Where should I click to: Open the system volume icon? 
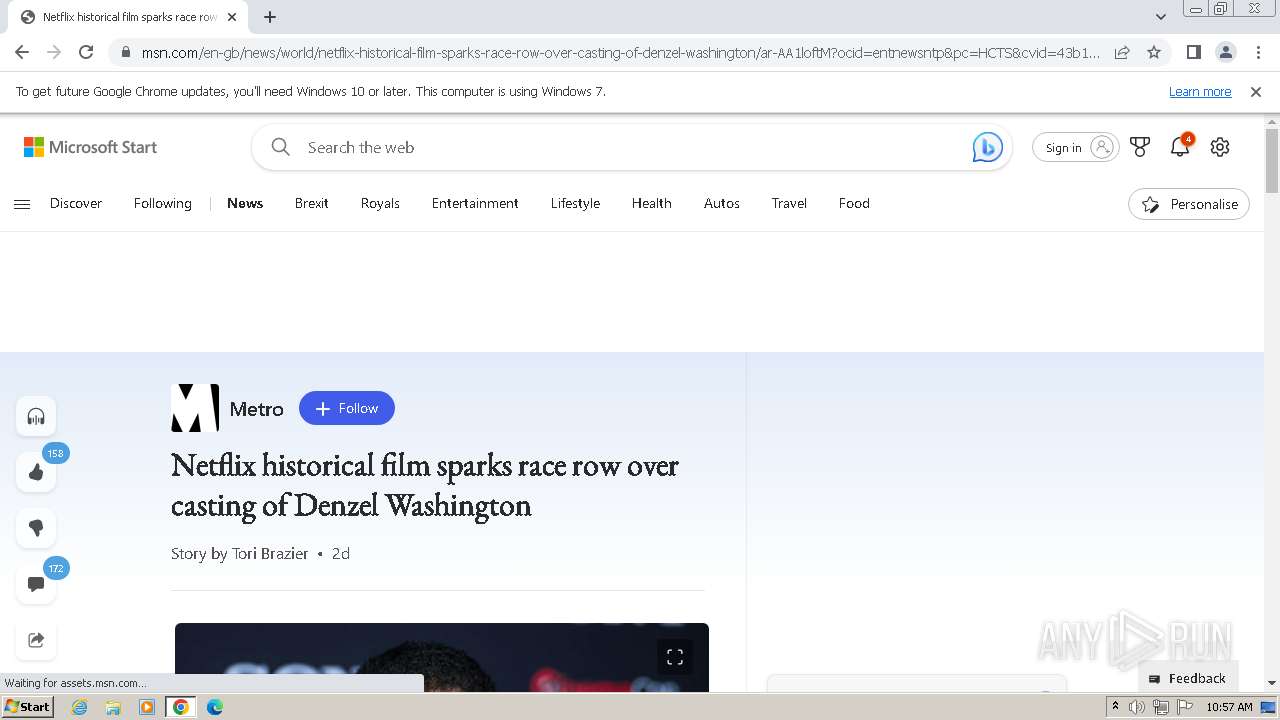pos(1137,707)
